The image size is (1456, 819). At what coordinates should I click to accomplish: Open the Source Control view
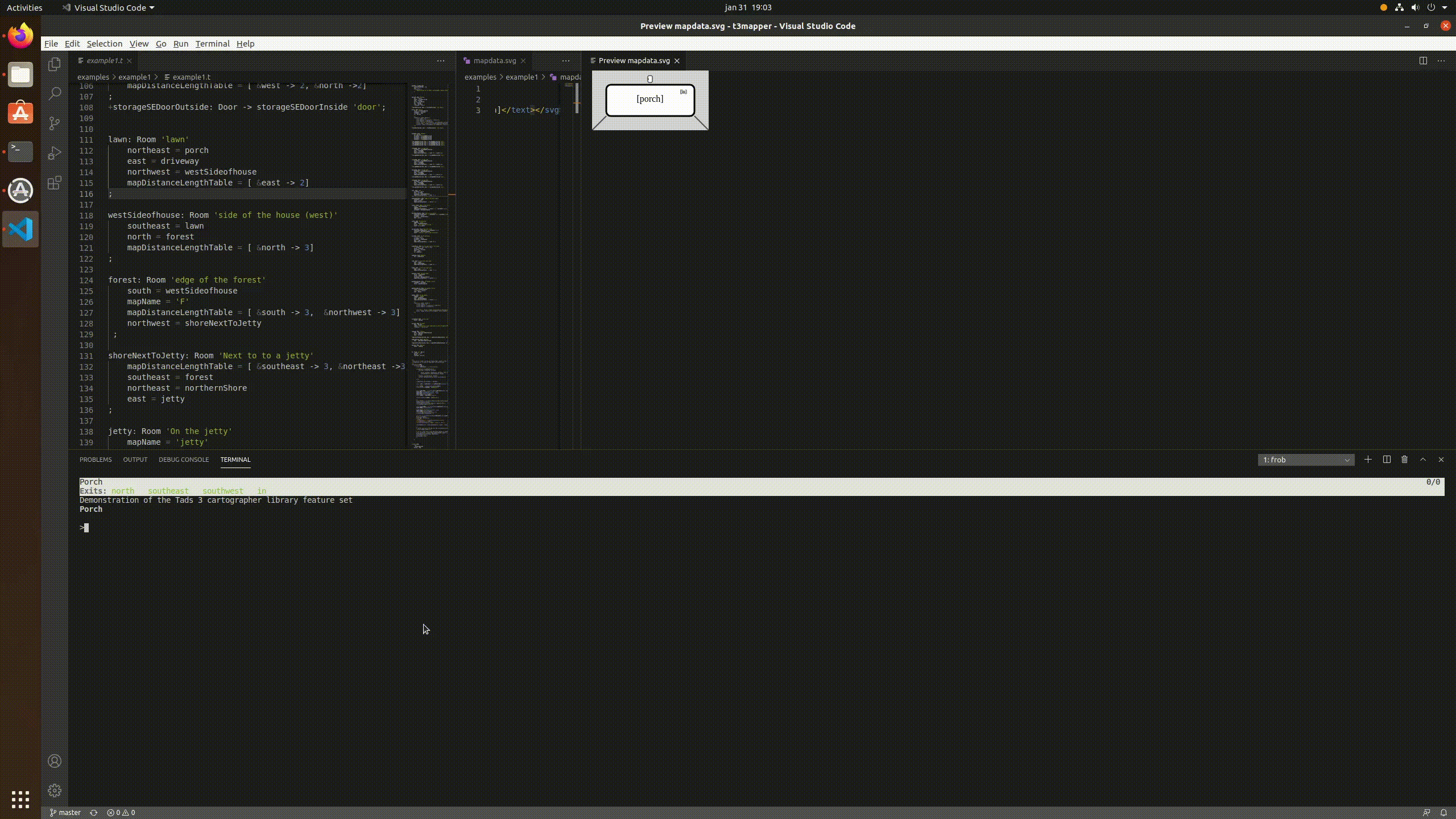coord(55,123)
